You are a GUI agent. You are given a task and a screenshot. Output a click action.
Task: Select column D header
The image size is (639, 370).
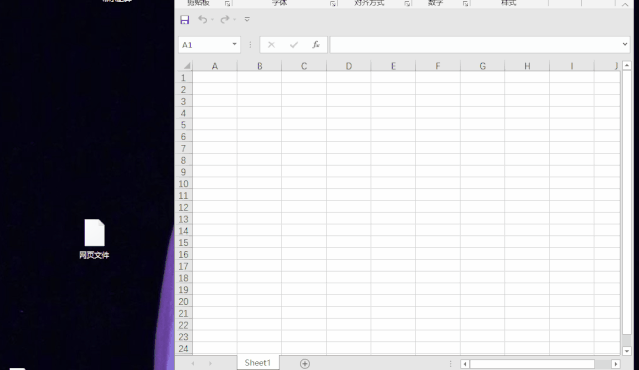click(x=348, y=66)
